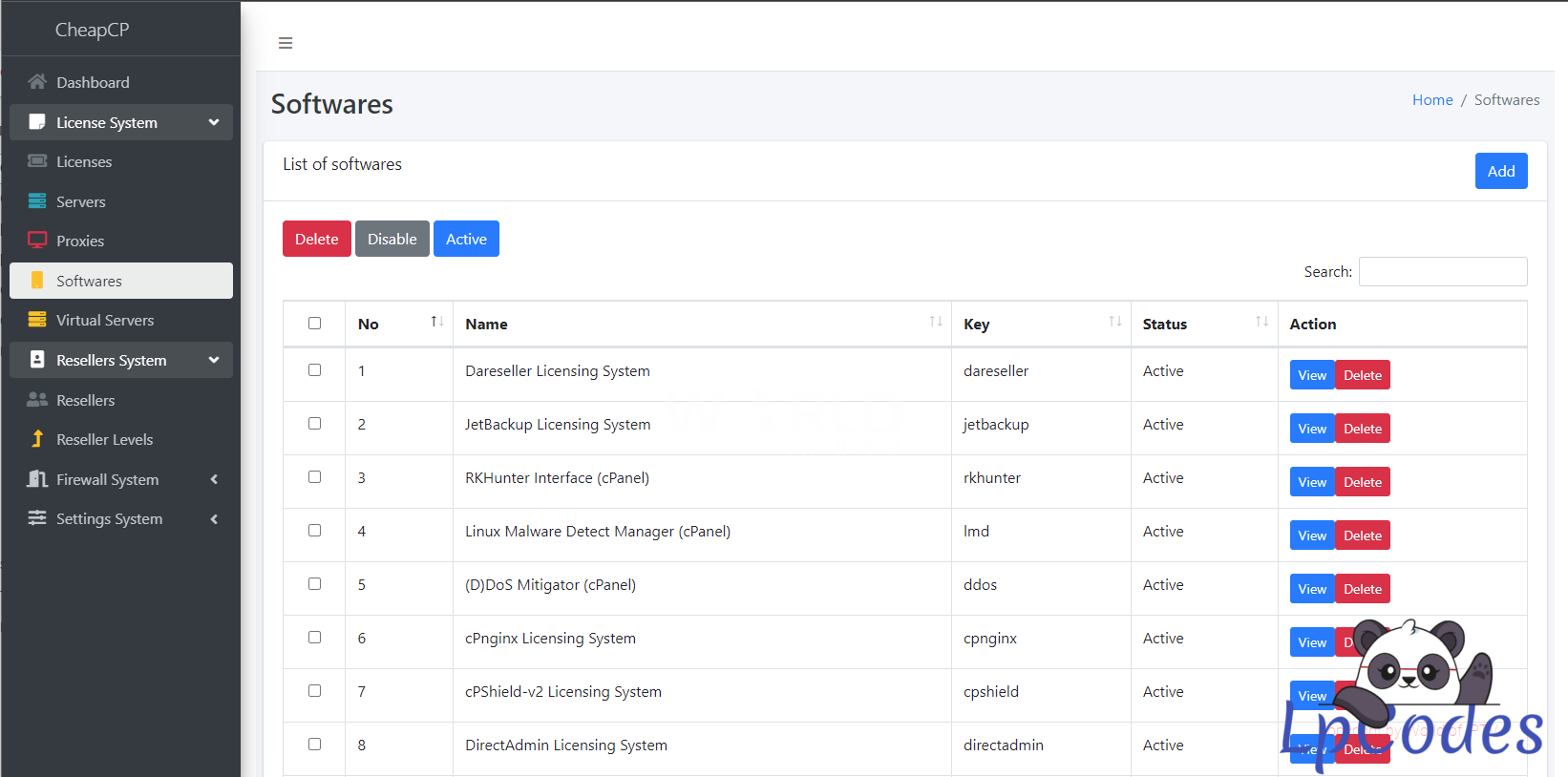1568x777 pixels.
Task: Open the Softwares sidebar item
Action: coord(89,281)
